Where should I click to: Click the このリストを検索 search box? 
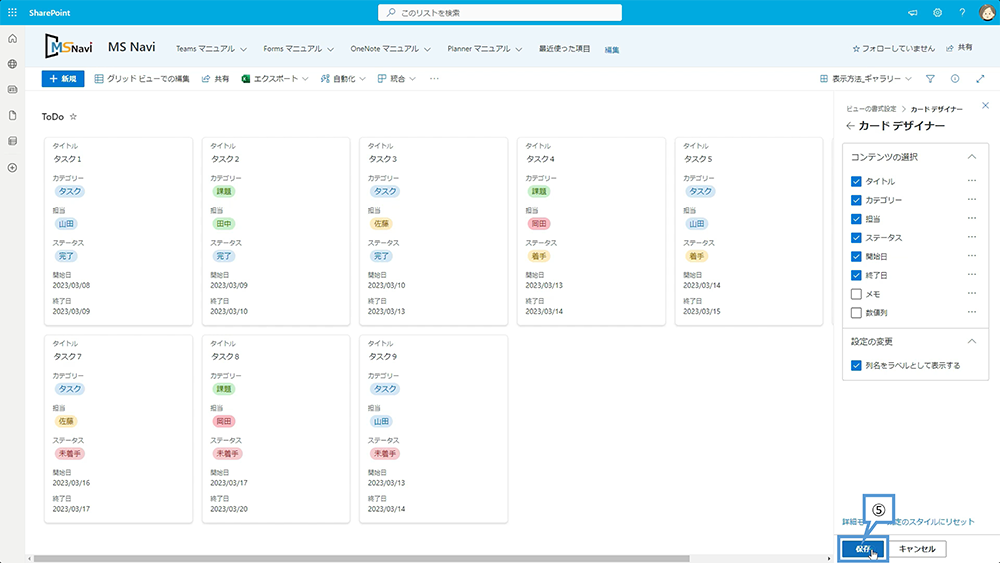pos(500,13)
